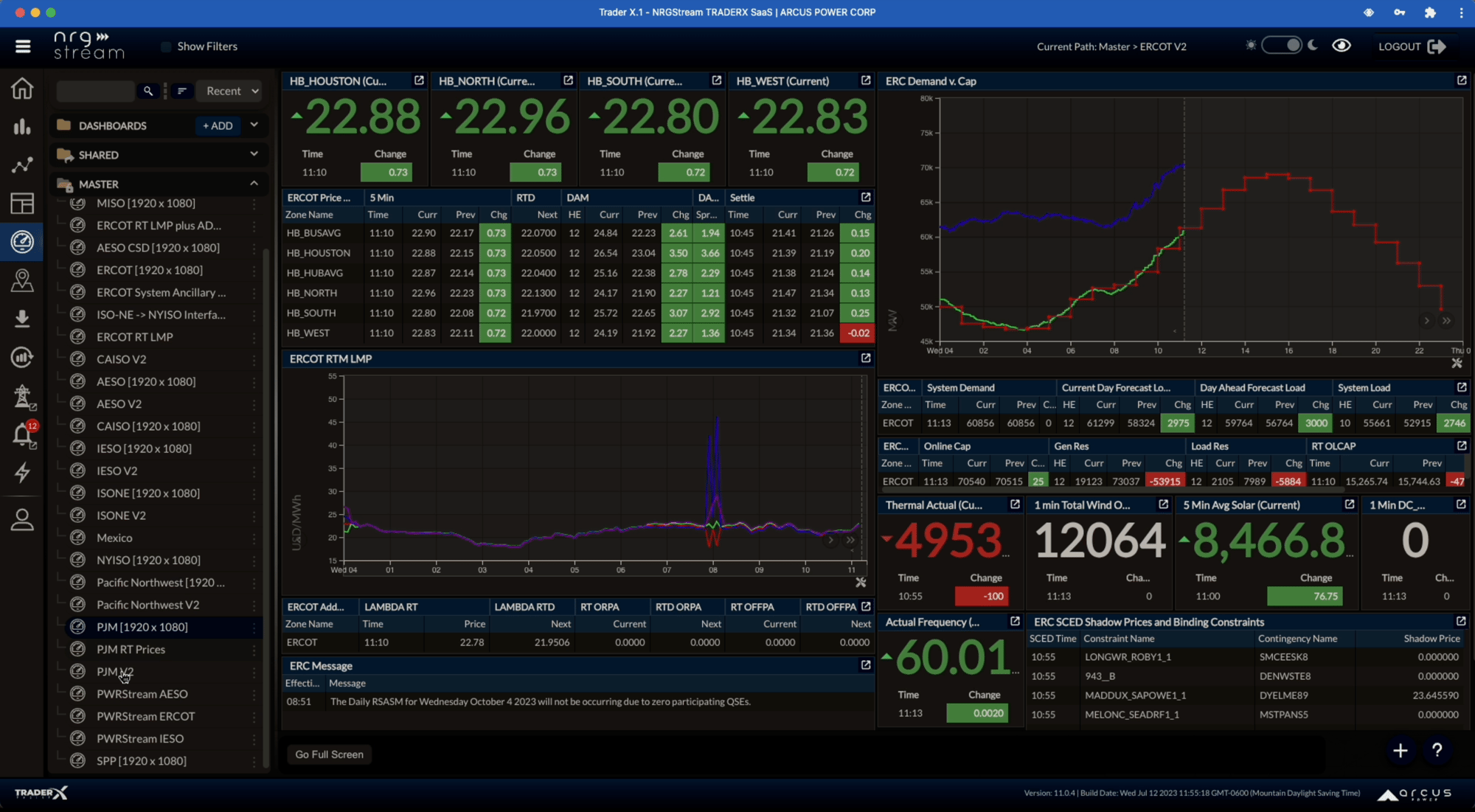The height and width of the screenshot is (812, 1475).
Task: Pop out the 5 Min Avg Solar widget
Action: pyautogui.click(x=1349, y=504)
